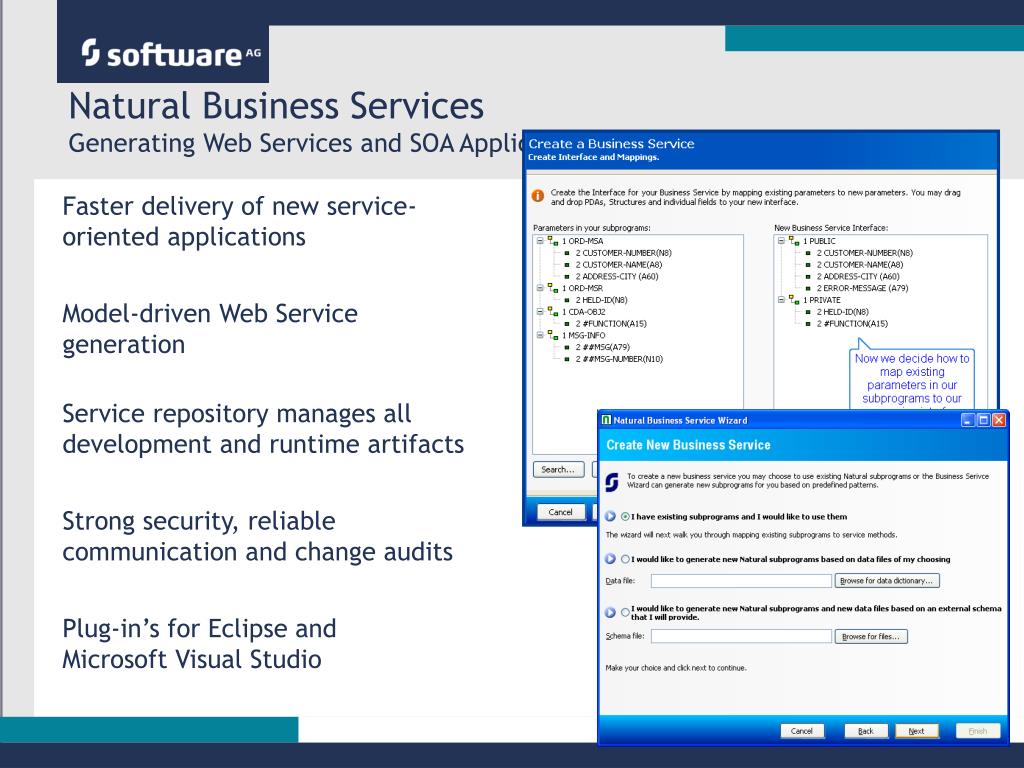
Task: Choose the external schema radio option
Action: point(625,612)
